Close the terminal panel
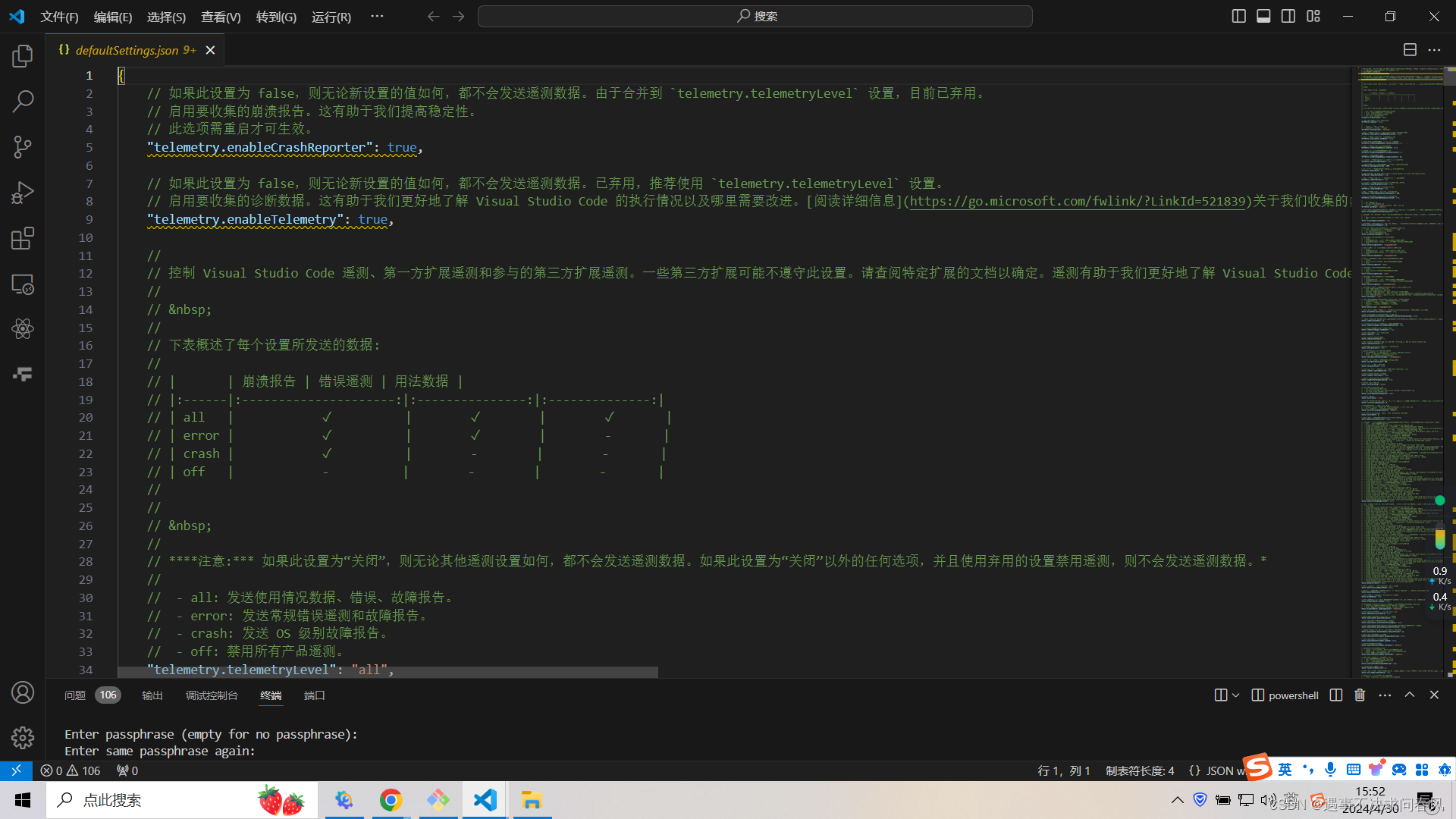Viewport: 1456px width, 819px height. tap(1434, 695)
